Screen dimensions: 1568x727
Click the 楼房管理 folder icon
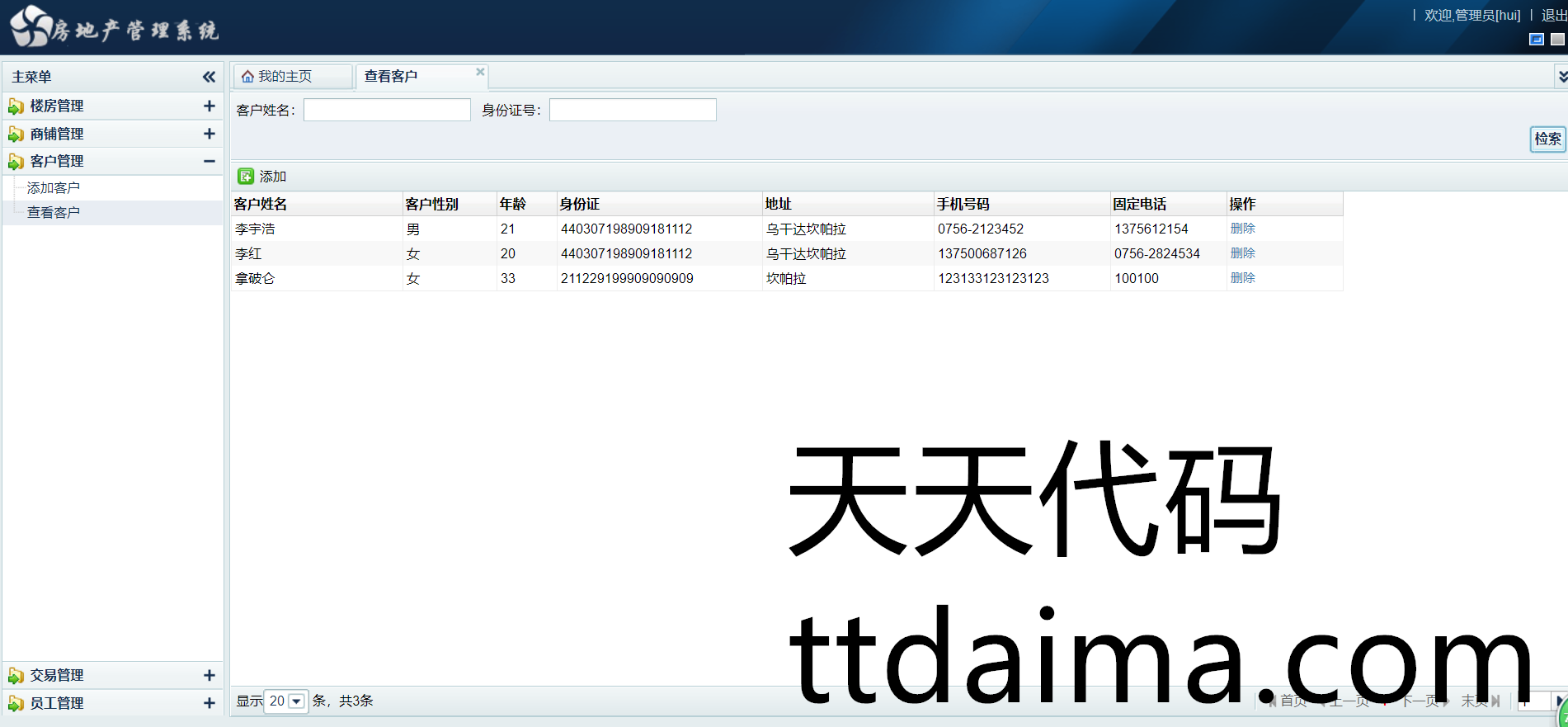click(x=16, y=106)
